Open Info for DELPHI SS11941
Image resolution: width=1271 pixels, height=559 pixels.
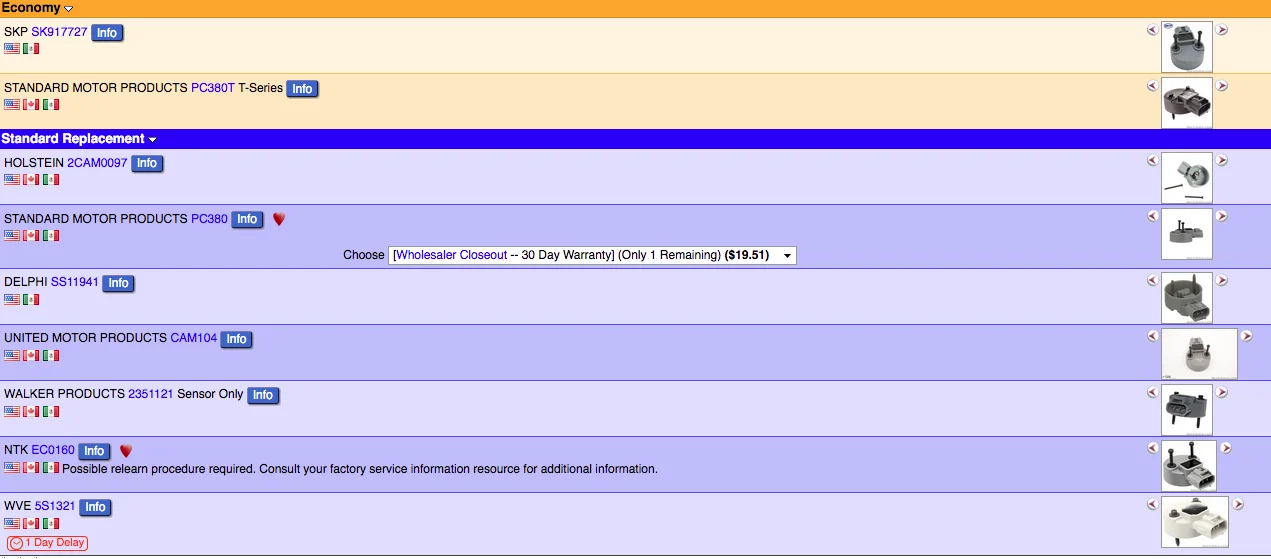[118, 283]
